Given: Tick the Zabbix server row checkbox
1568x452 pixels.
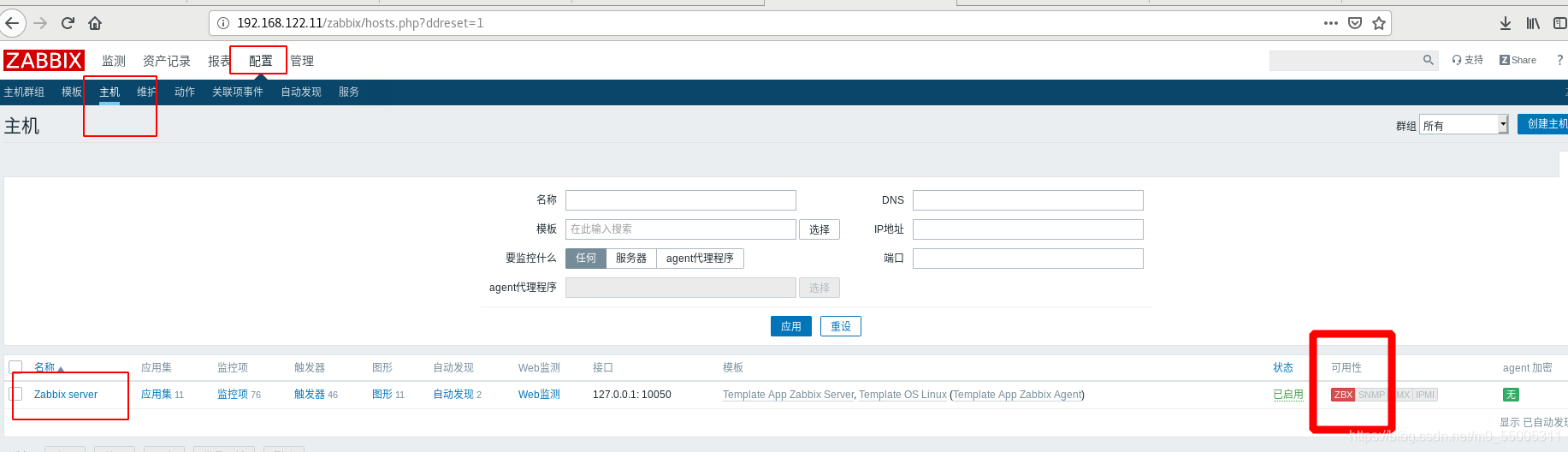Looking at the screenshot, I should tap(15, 394).
